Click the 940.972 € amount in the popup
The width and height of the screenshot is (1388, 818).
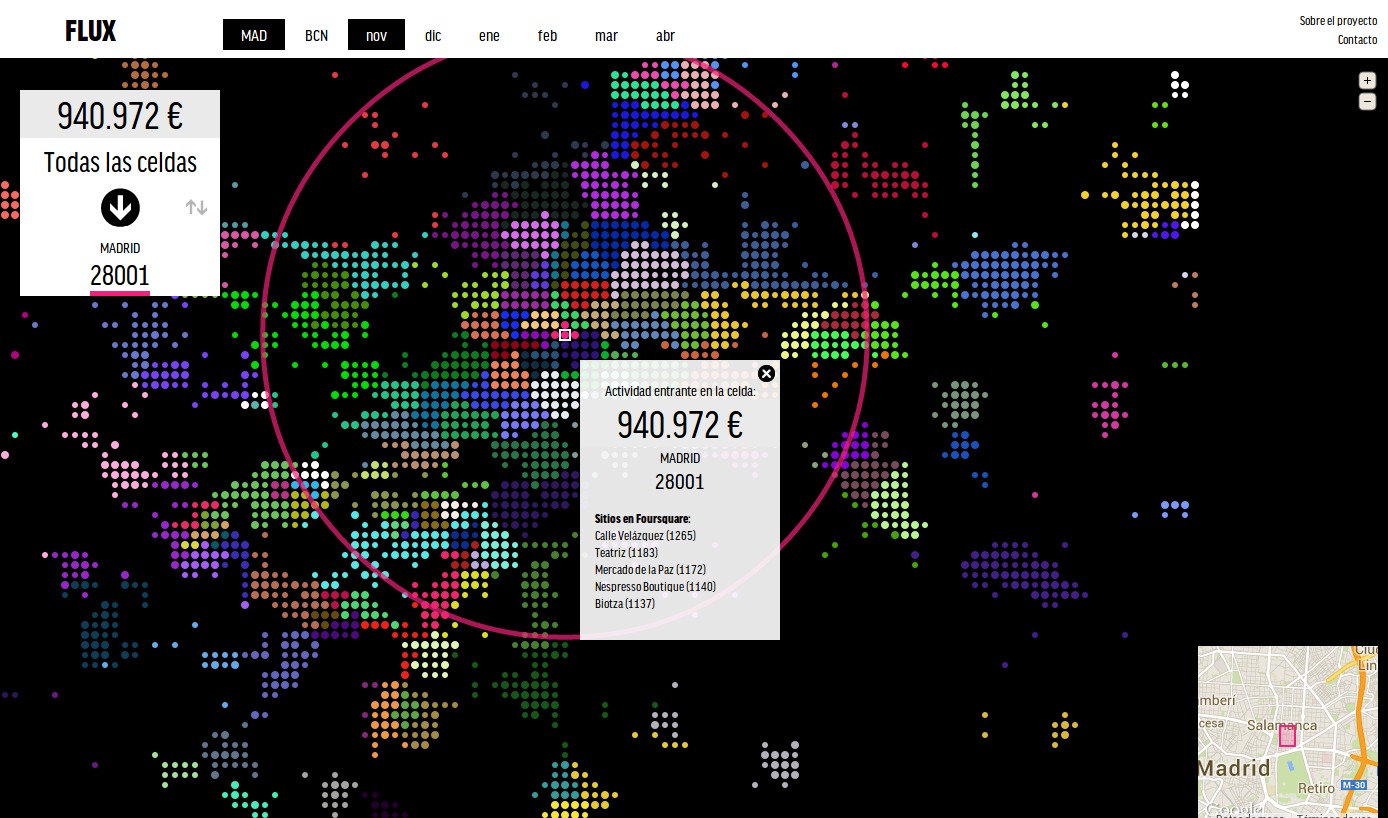(x=680, y=425)
